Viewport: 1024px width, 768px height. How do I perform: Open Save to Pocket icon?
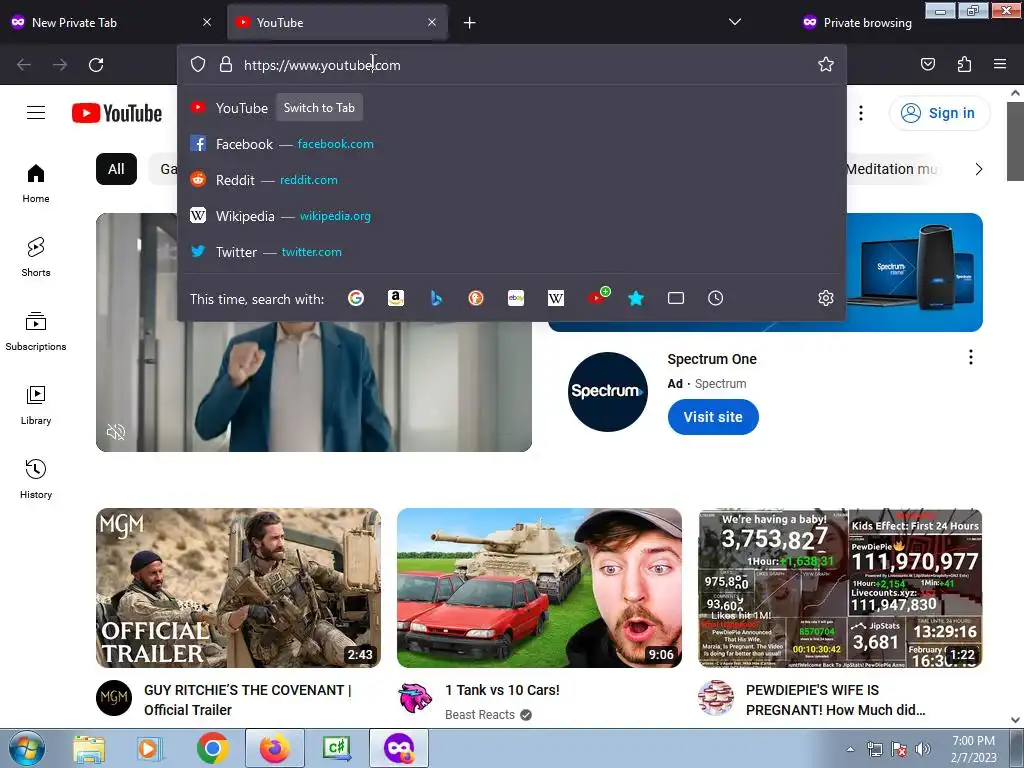927,64
